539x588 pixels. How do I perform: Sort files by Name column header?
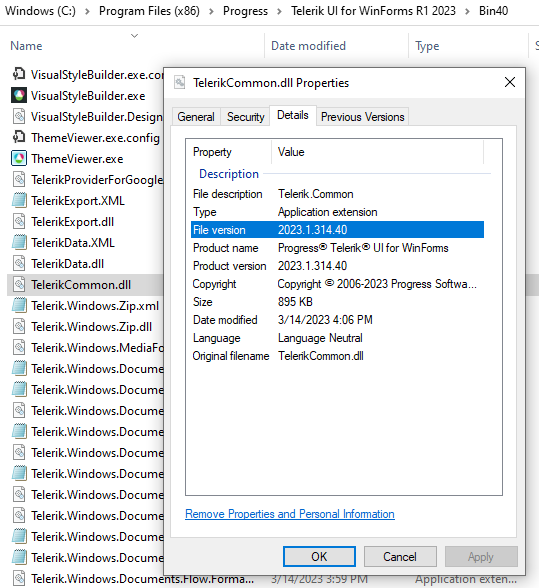tap(26, 46)
